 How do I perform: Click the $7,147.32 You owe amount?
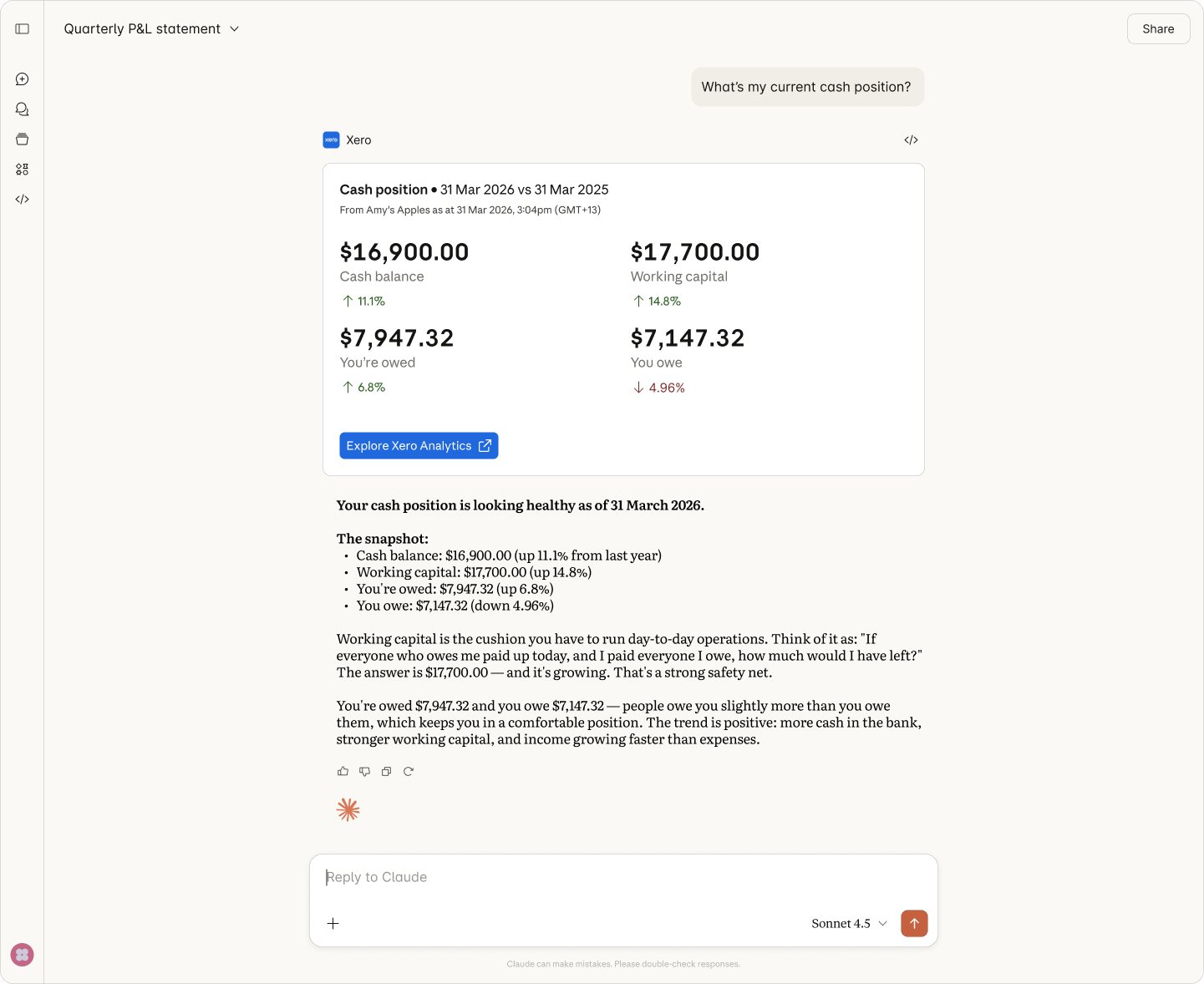(x=688, y=338)
